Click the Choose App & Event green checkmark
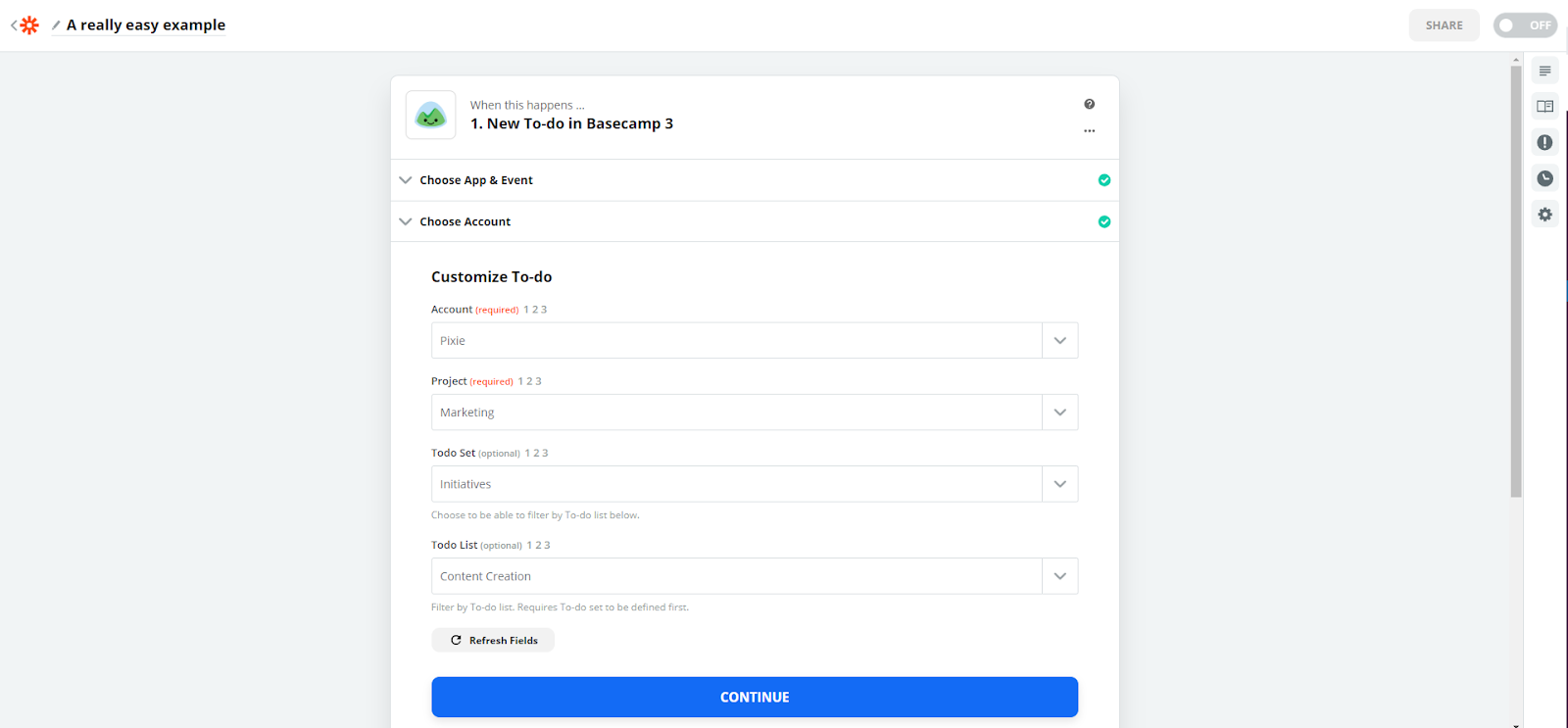Viewport: 1568px width, 728px height. click(x=1104, y=180)
